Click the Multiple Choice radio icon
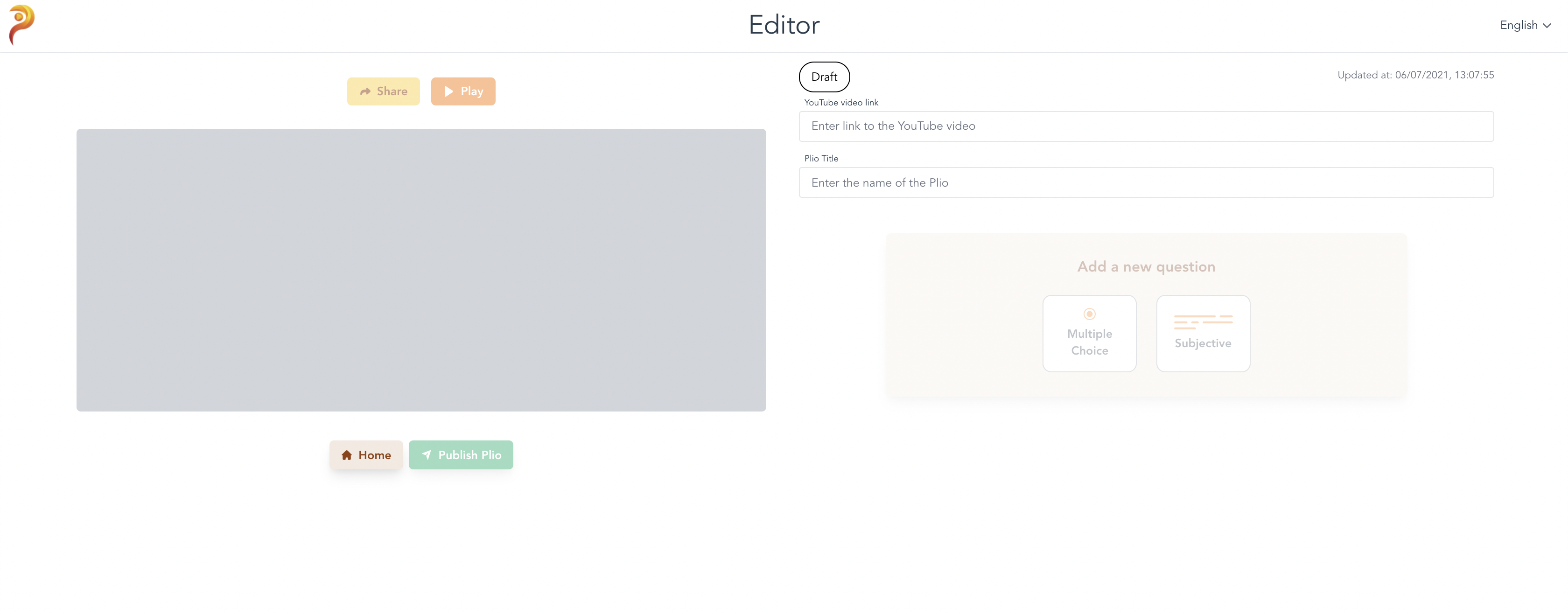Screen dimensions: 1568x614 pyautogui.click(x=1089, y=314)
